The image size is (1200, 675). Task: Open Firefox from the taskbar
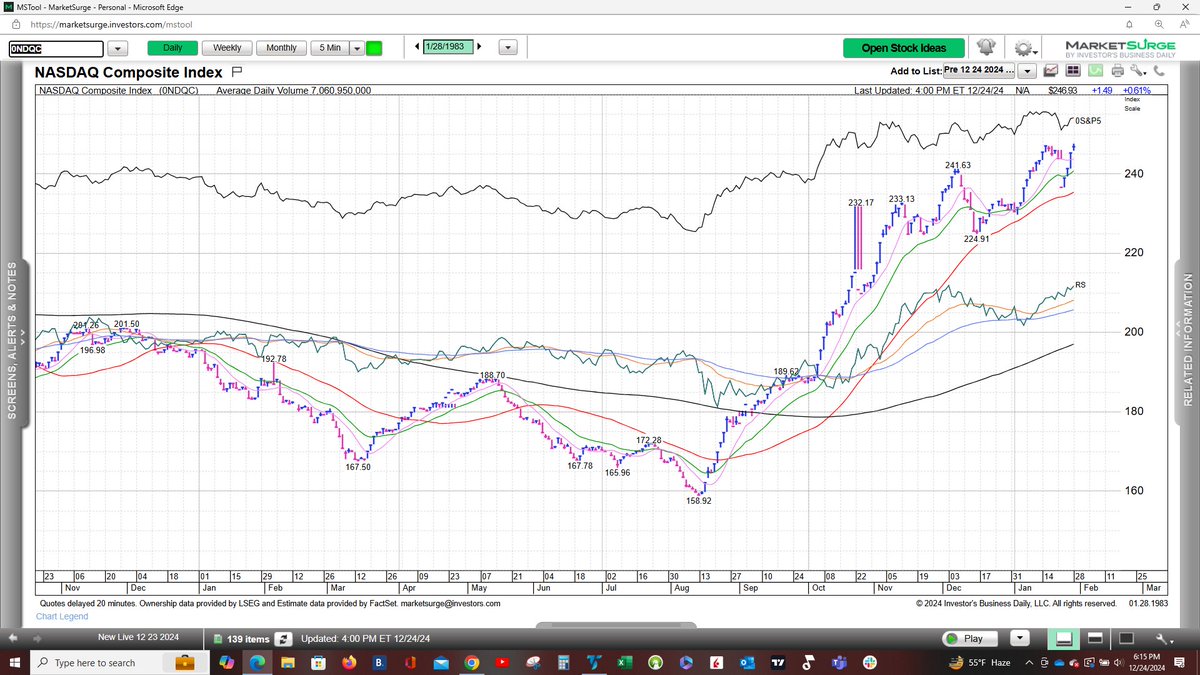tap(349, 662)
